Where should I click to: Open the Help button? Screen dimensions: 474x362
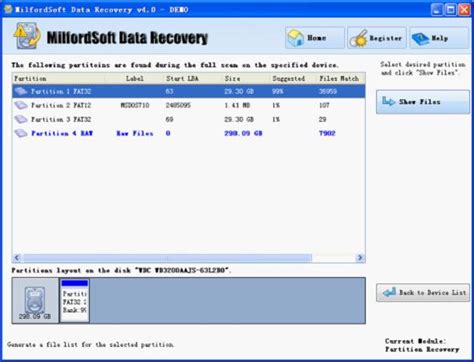[x=439, y=38]
